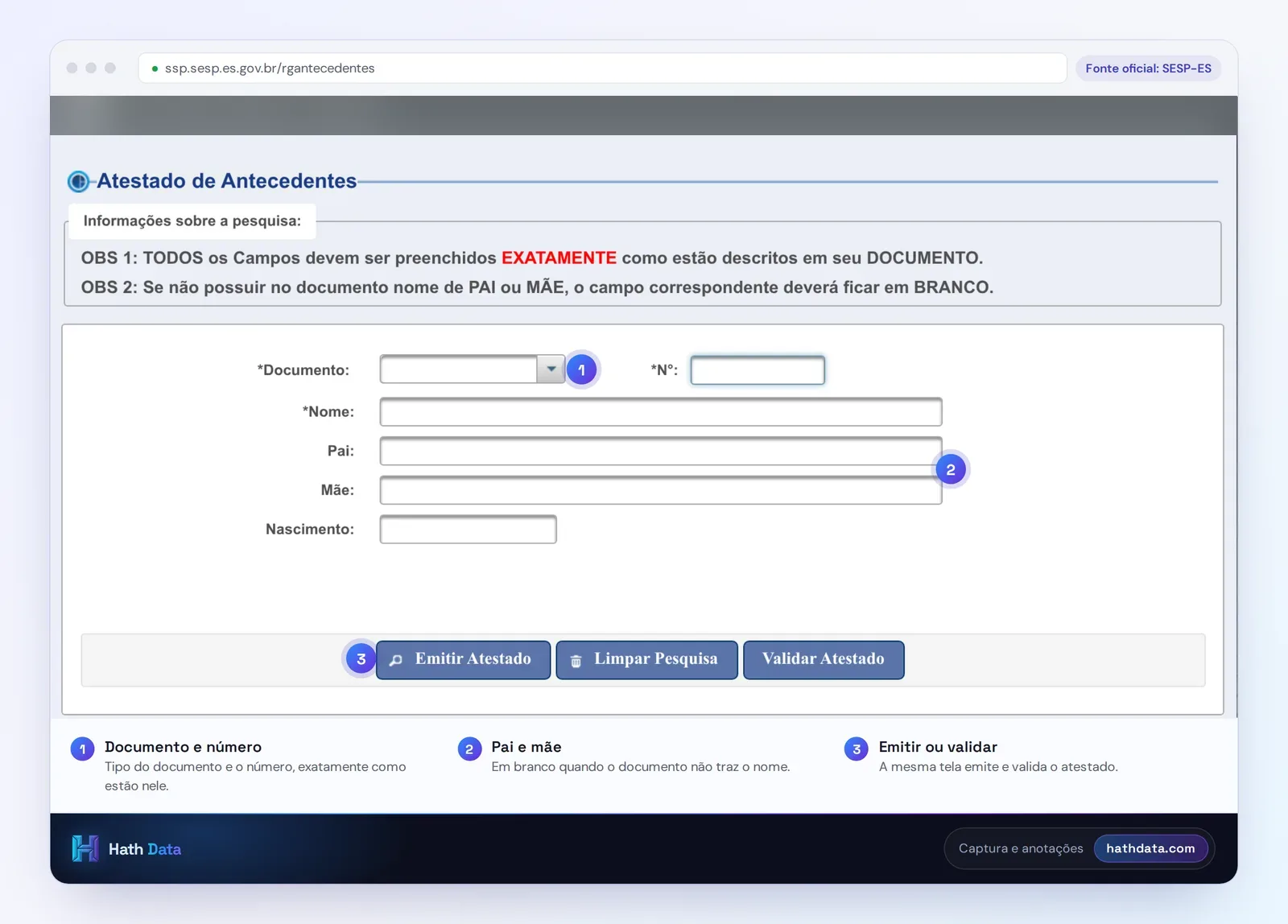Click the *Nome: label

tap(328, 411)
